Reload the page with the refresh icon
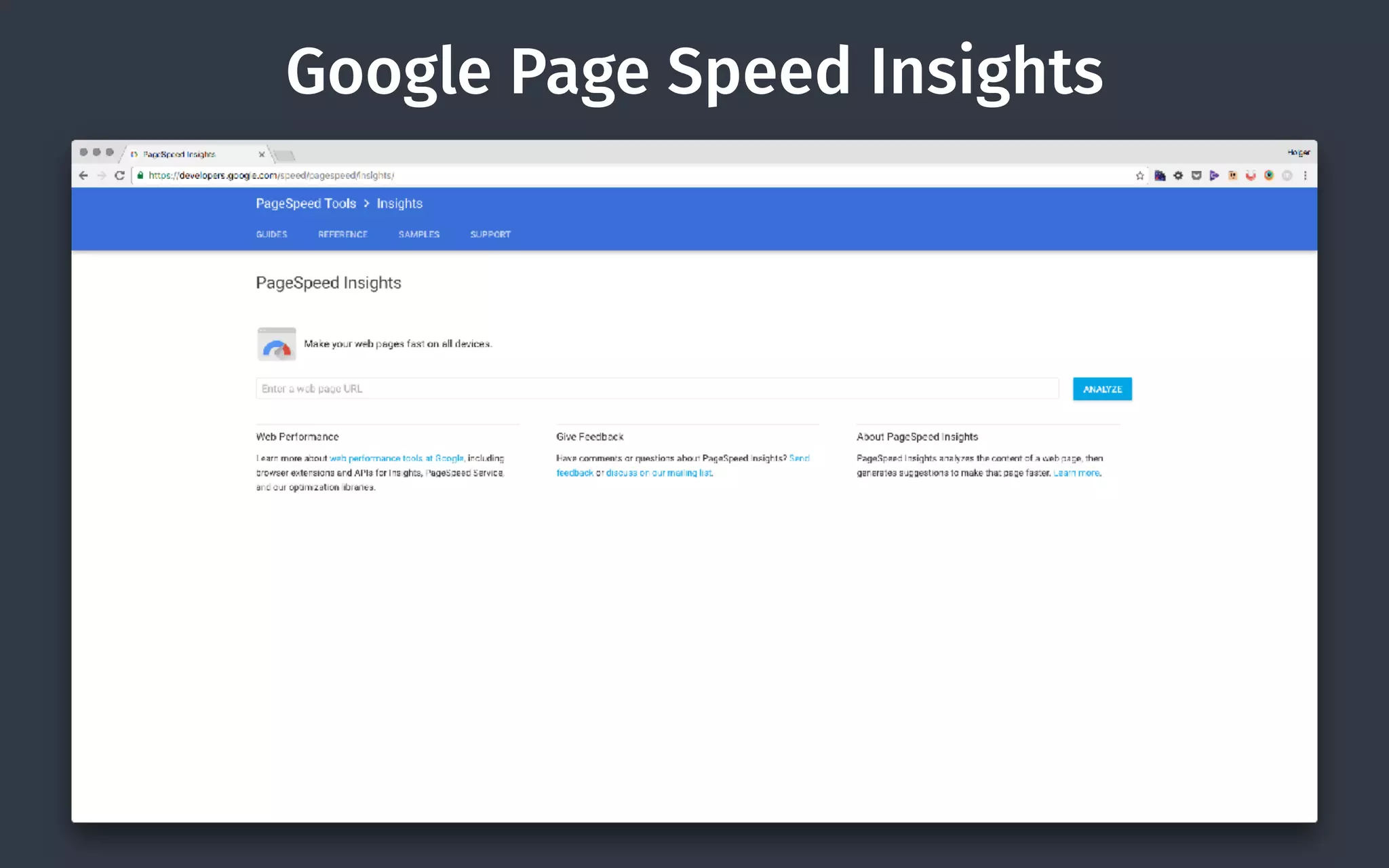This screenshot has height=868, width=1389. point(119,176)
